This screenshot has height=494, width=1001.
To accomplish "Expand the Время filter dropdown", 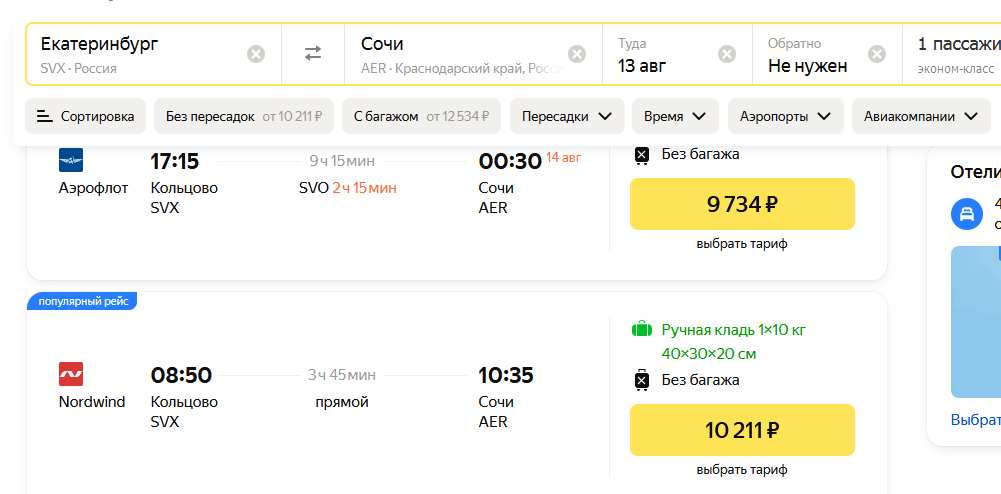I will point(675,116).
